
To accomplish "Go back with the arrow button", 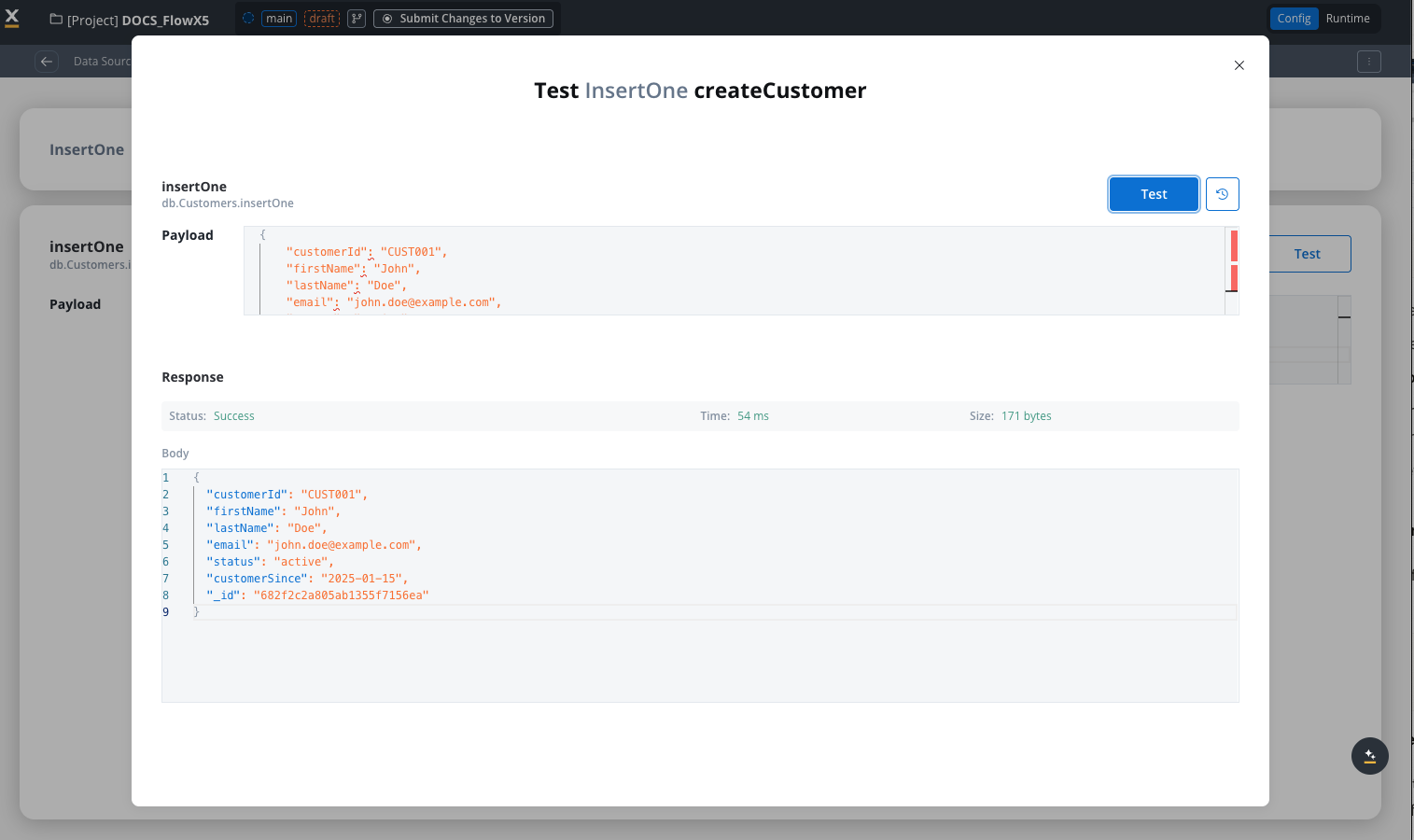I will coord(47,62).
